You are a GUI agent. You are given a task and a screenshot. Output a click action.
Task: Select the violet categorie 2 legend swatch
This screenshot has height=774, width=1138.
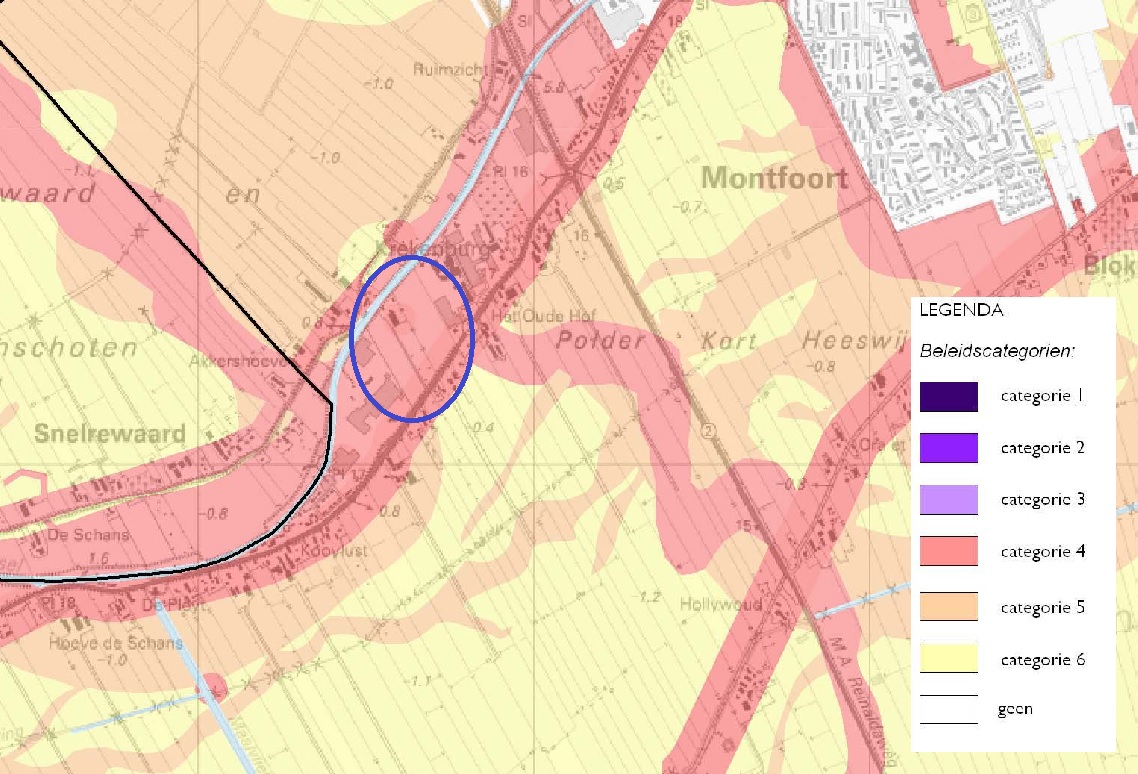pyautogui.click(x=948, y=447)
